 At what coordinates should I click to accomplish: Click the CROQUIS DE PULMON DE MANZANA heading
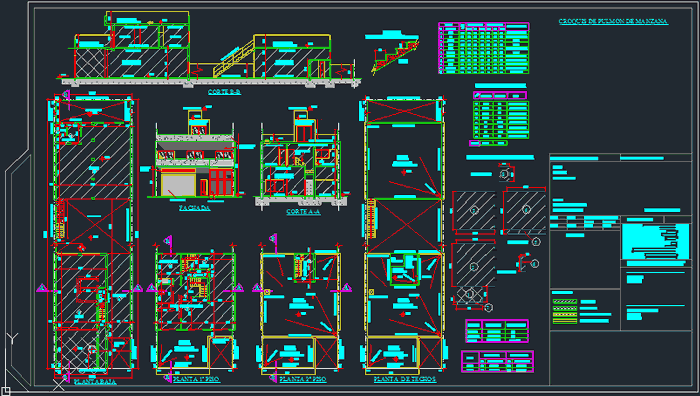(x=613, y=21)
